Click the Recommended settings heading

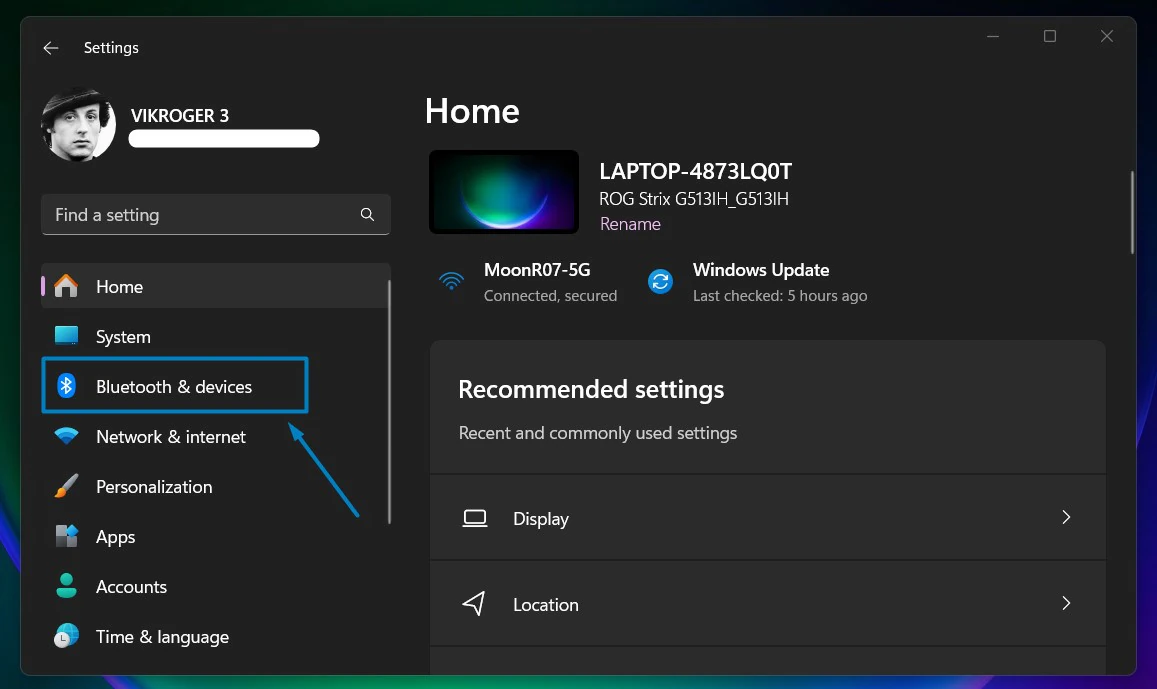point(591,389)
